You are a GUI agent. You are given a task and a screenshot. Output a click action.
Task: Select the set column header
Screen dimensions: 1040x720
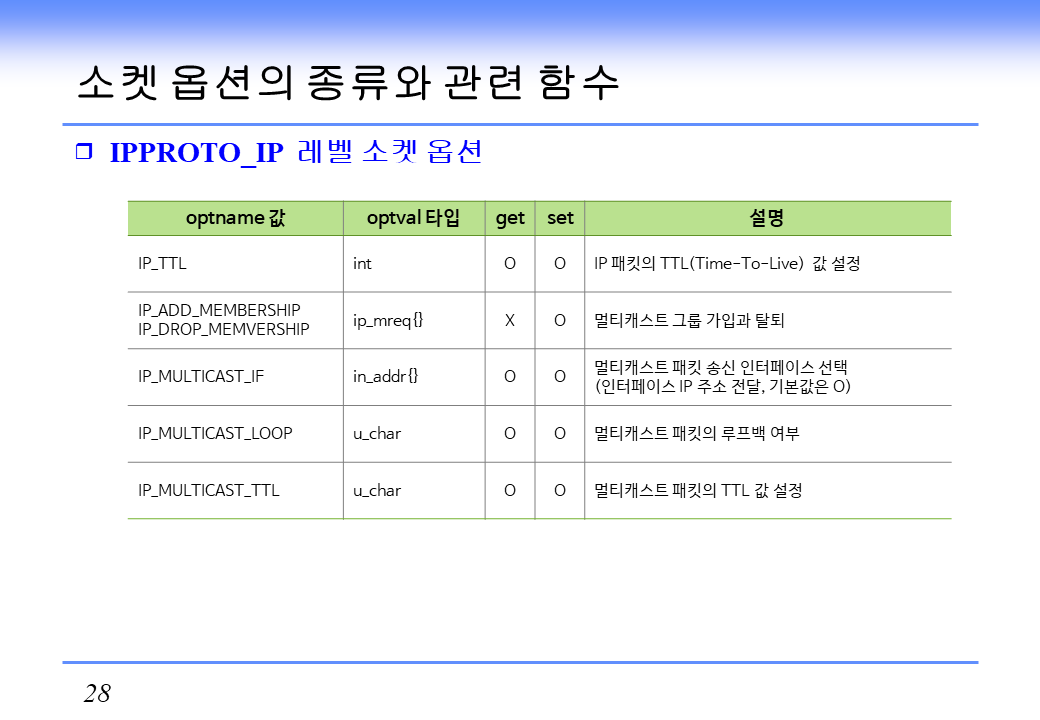[560, 218]
